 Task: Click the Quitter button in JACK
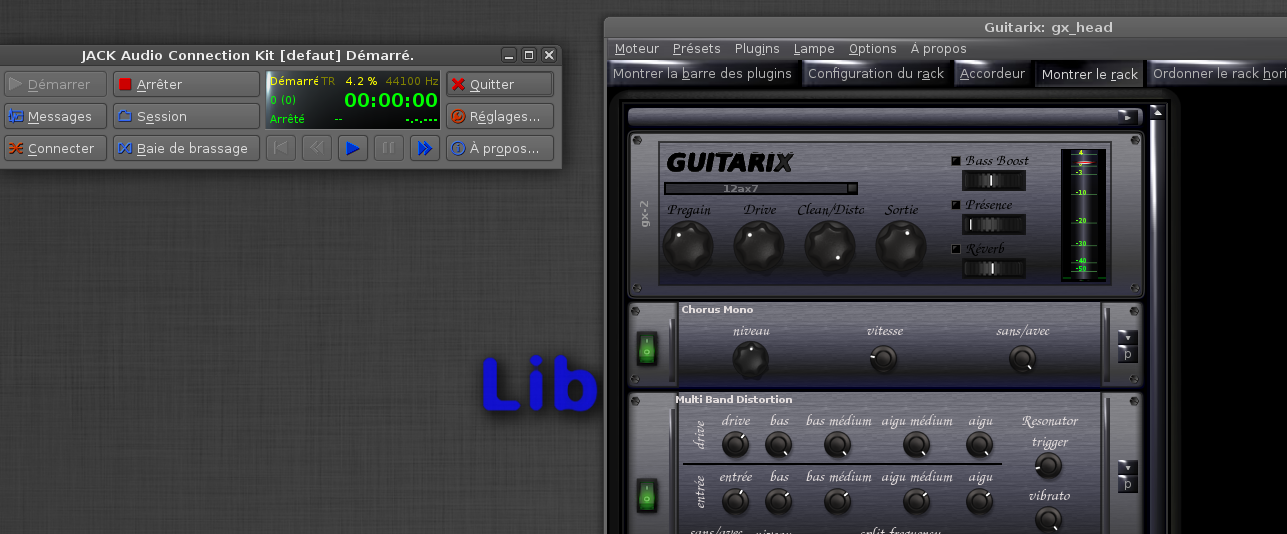point(499,84)
